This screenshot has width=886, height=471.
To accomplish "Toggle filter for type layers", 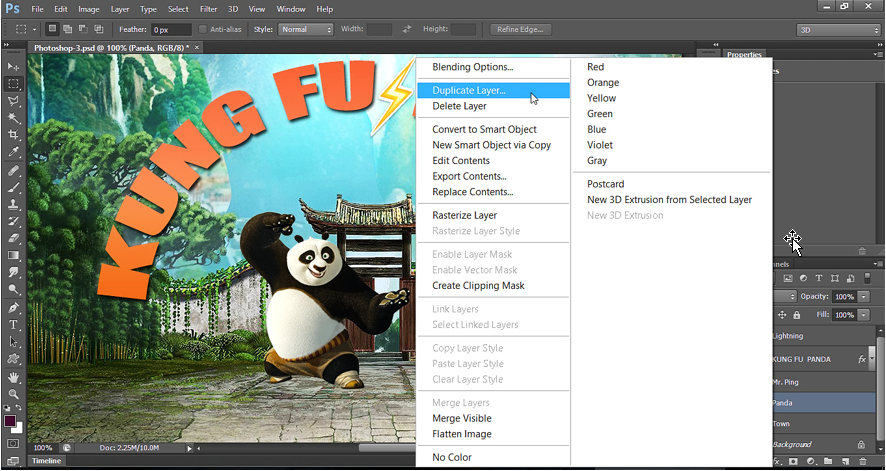I will 819,278.
